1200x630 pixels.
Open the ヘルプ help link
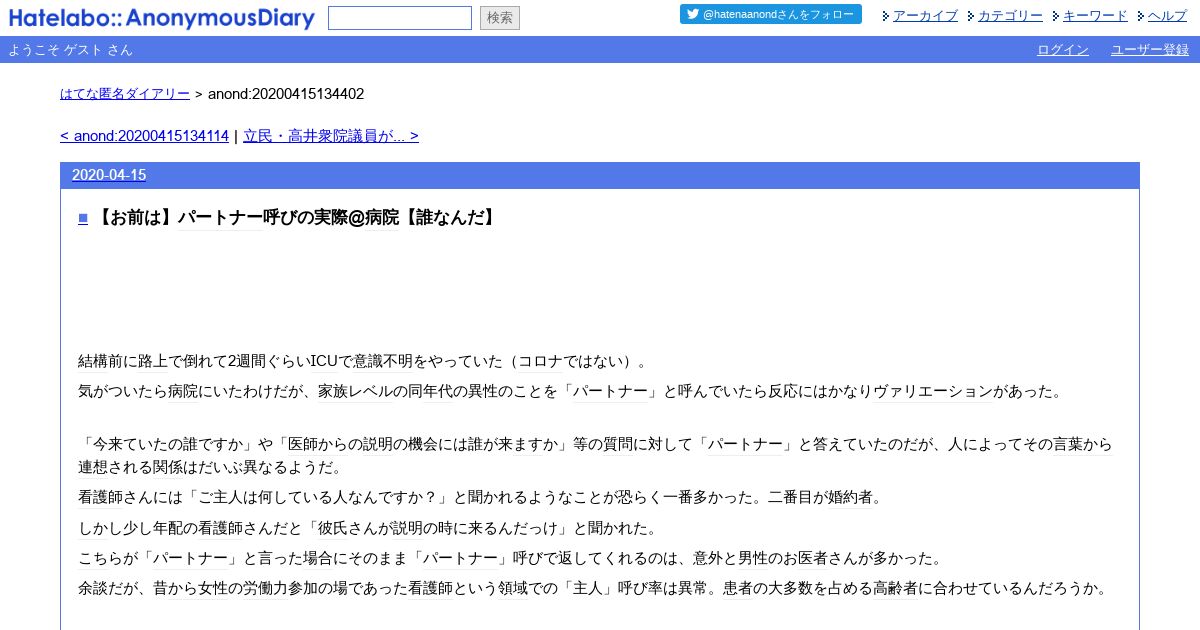point(1167,16)
